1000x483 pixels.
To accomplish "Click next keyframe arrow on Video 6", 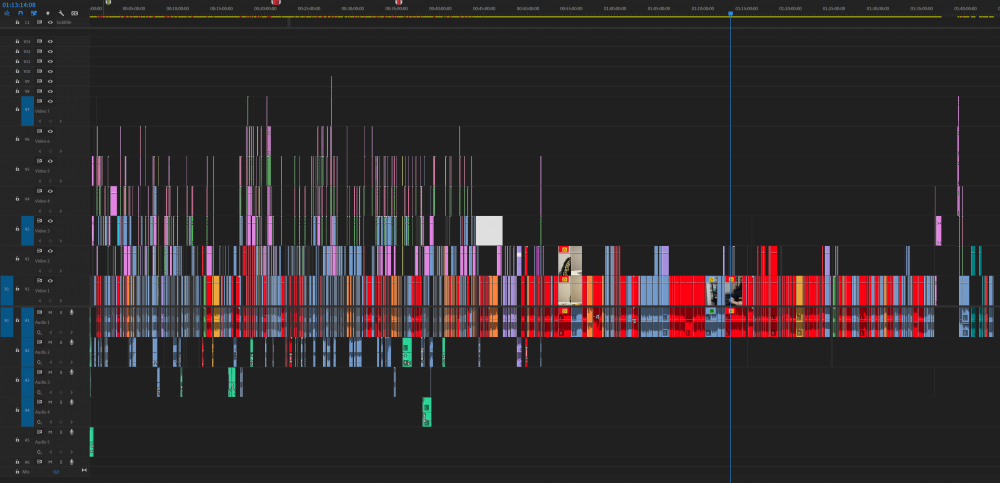I will pyautogui.click(x=60, y=150).
